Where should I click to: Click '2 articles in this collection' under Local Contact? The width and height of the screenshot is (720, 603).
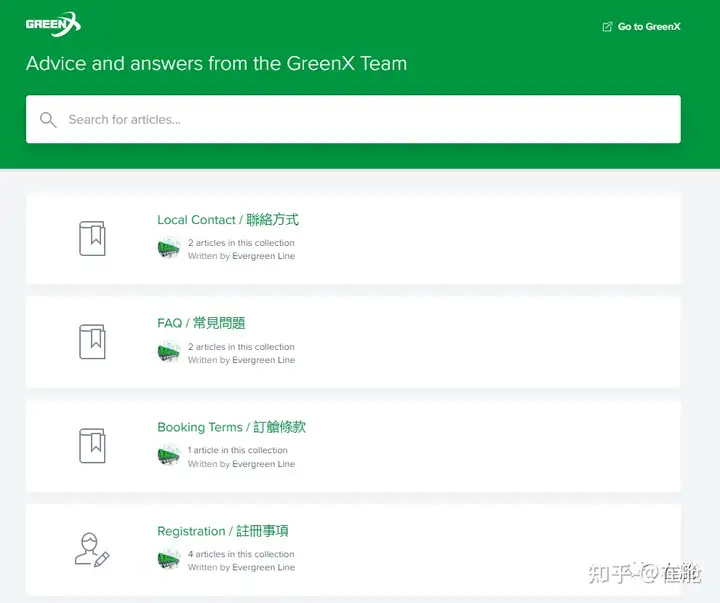(241, 242)
